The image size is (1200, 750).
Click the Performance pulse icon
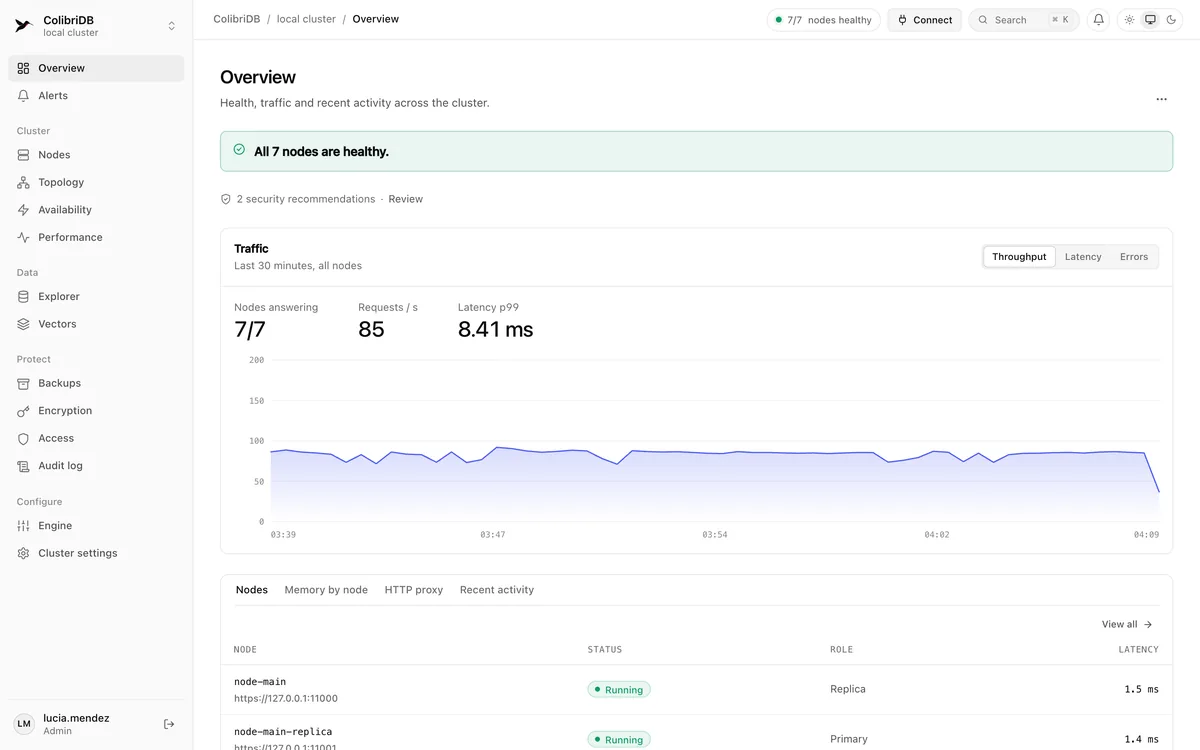[24, 237]
